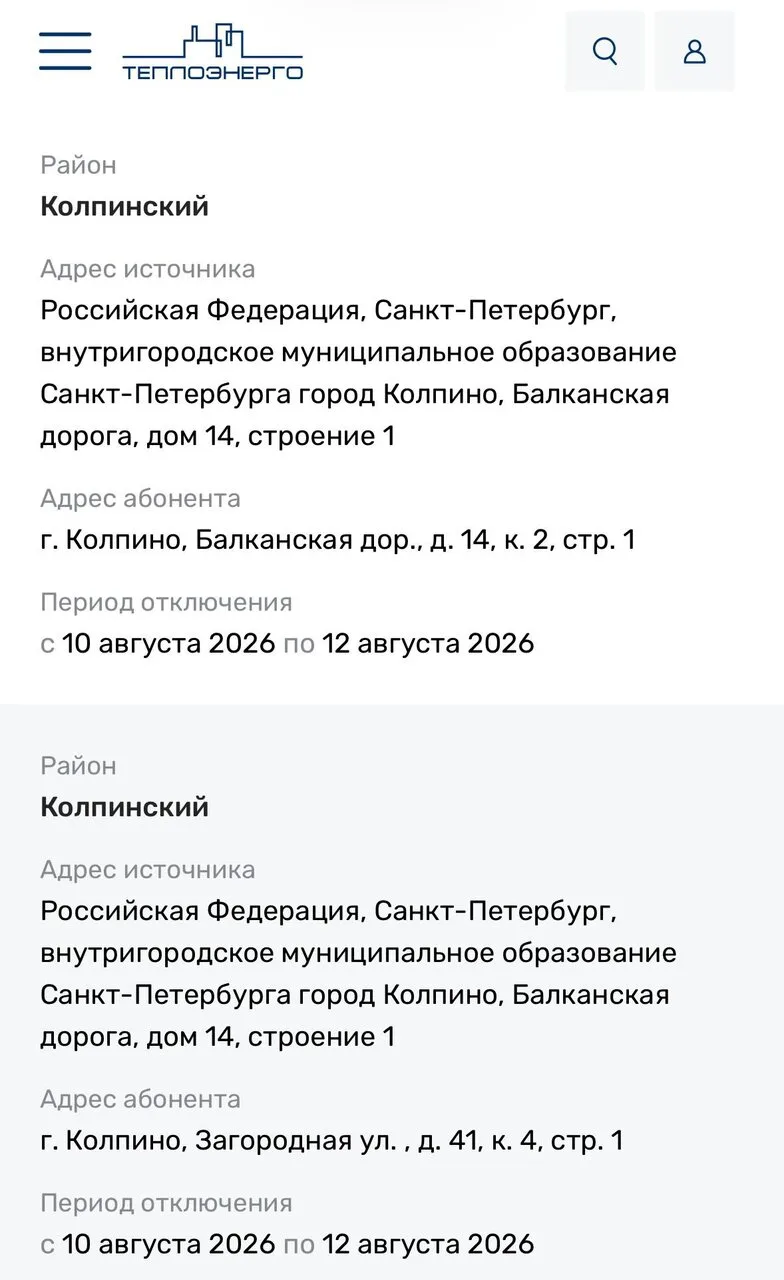Screen dimensions: 784x1280
Task: Click second entry's Адрес абонента label
Action: [141, 1099]
